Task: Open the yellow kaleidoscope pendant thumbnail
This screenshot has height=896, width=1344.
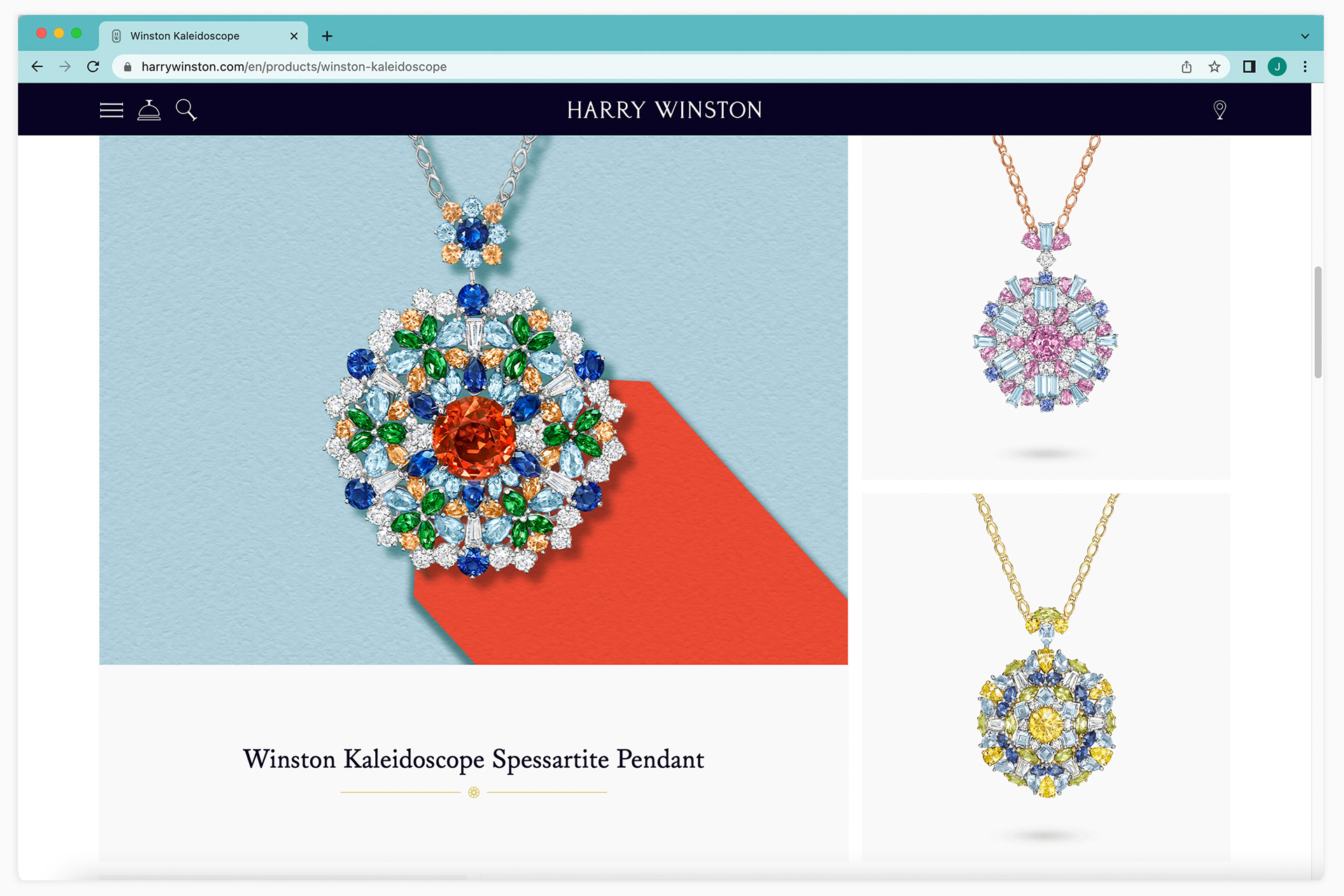Action: point(1046,677)
